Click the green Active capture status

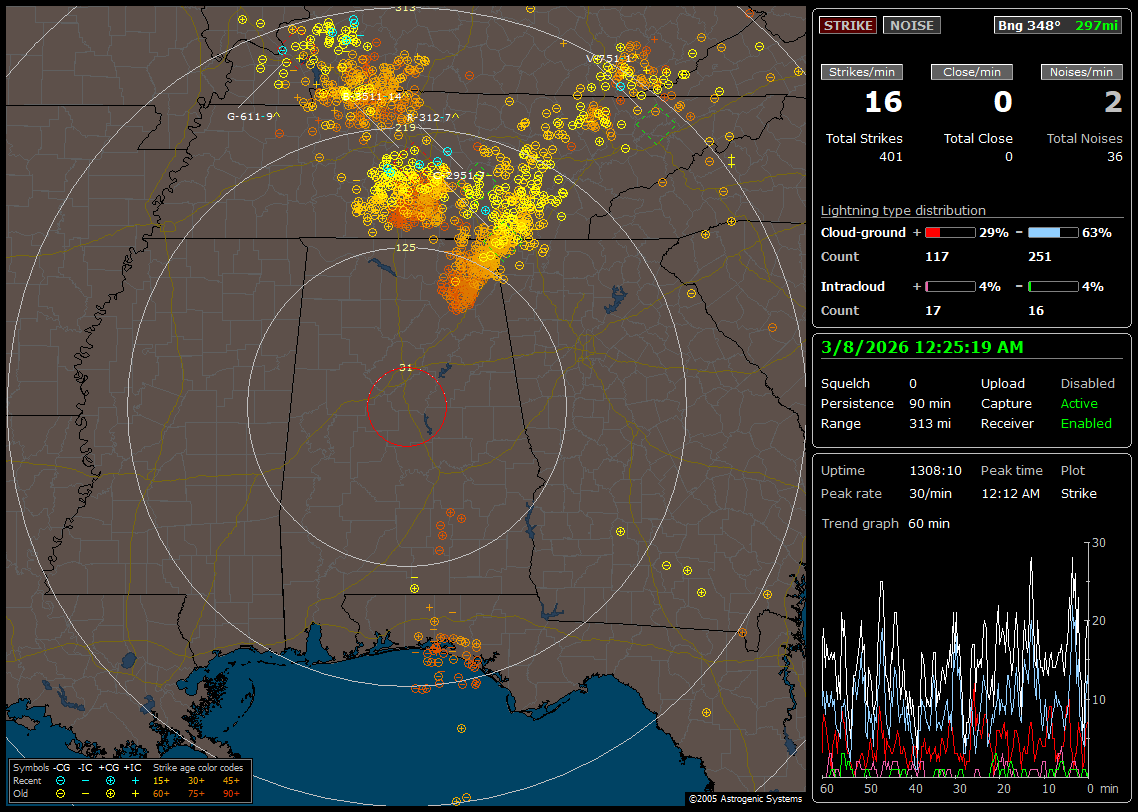(1079, 404)
